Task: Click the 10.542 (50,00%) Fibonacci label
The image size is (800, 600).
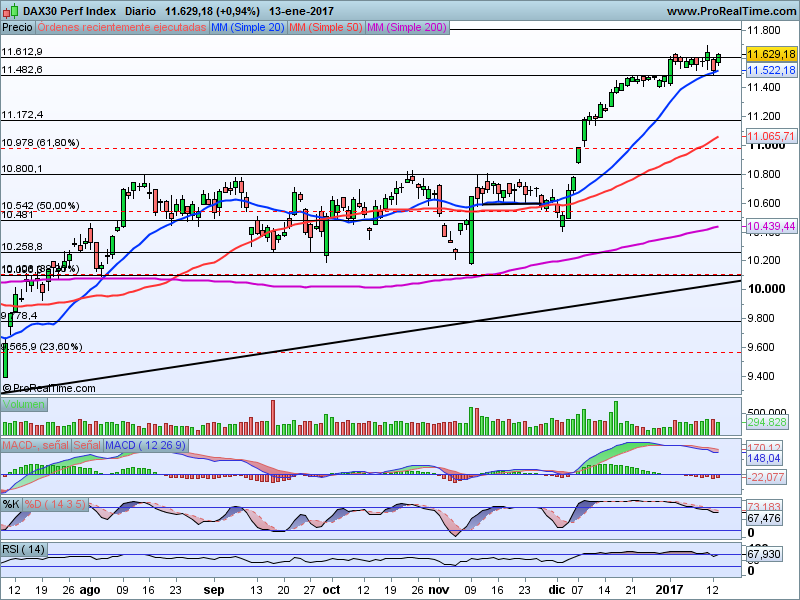Action: (x=40, y=206)
